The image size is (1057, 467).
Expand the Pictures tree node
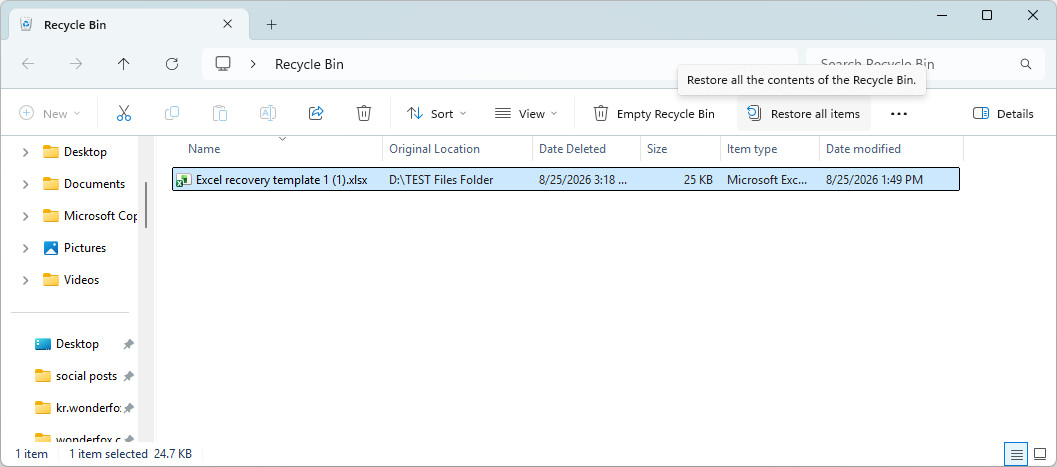(26, 248)
